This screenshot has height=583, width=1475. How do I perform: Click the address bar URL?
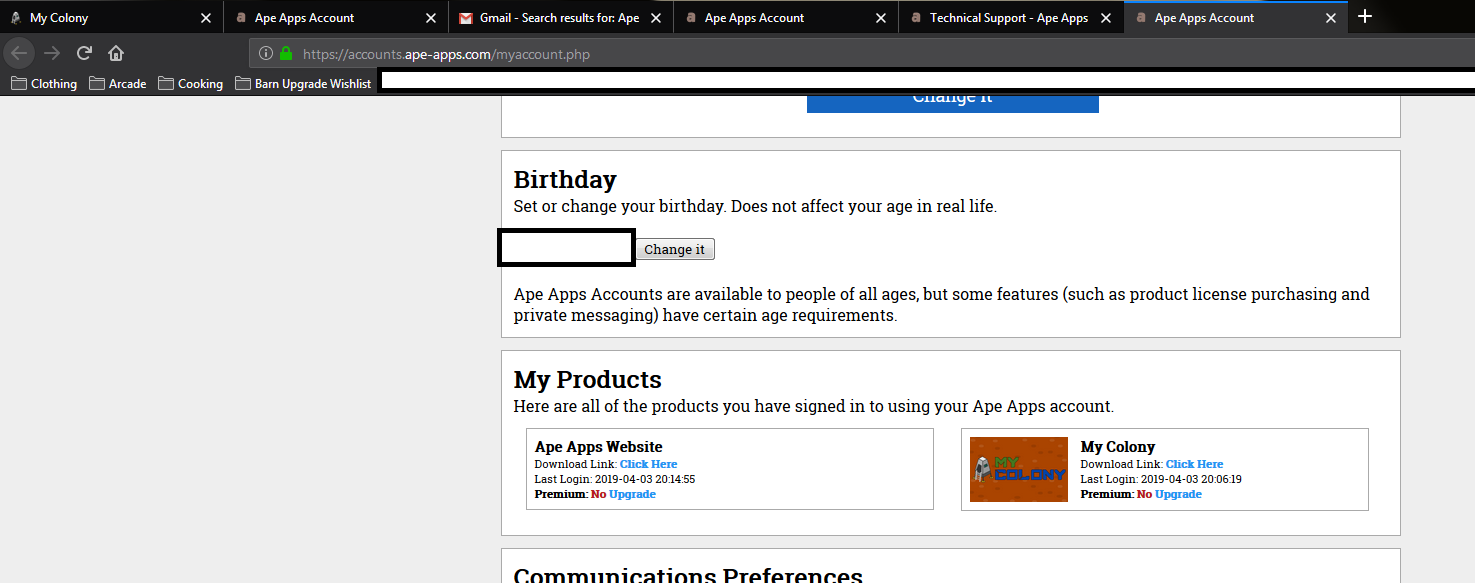tap(446, 54)
